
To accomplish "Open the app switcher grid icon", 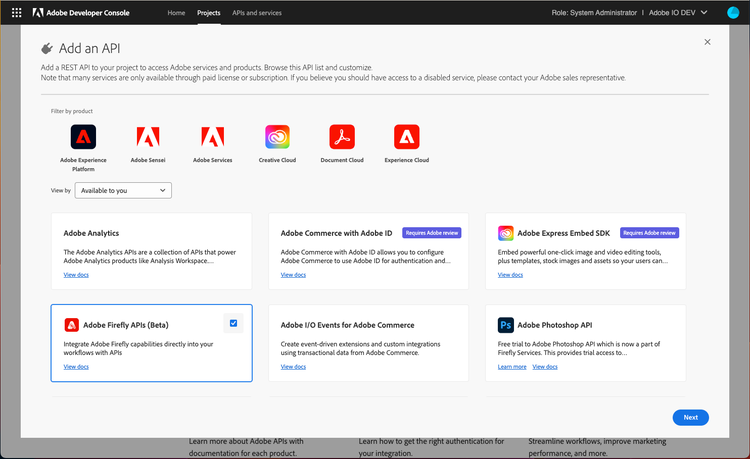I will click(16, 13).
